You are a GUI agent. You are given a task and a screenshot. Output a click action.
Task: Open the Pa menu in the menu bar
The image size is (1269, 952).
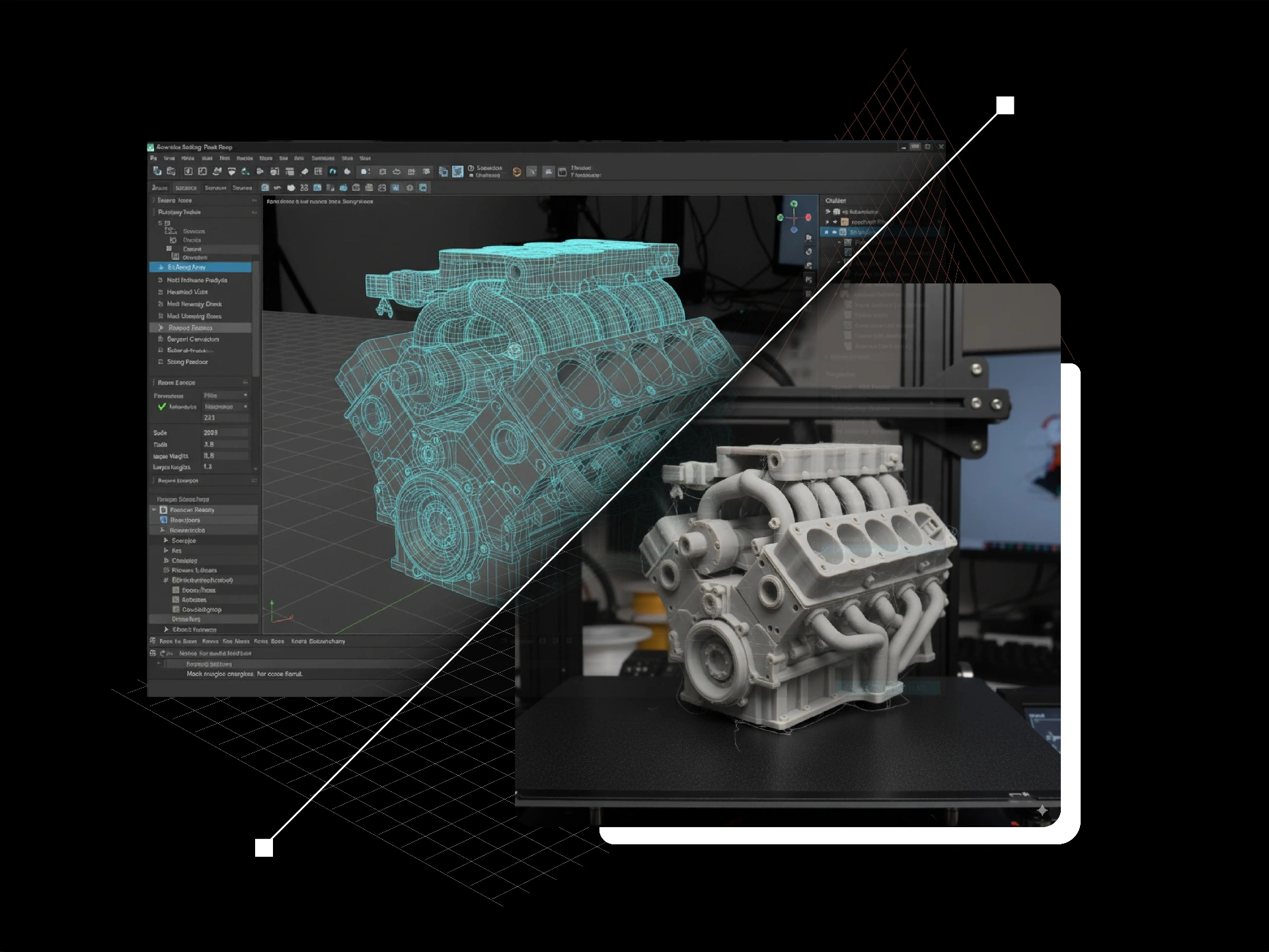point(153,159)
